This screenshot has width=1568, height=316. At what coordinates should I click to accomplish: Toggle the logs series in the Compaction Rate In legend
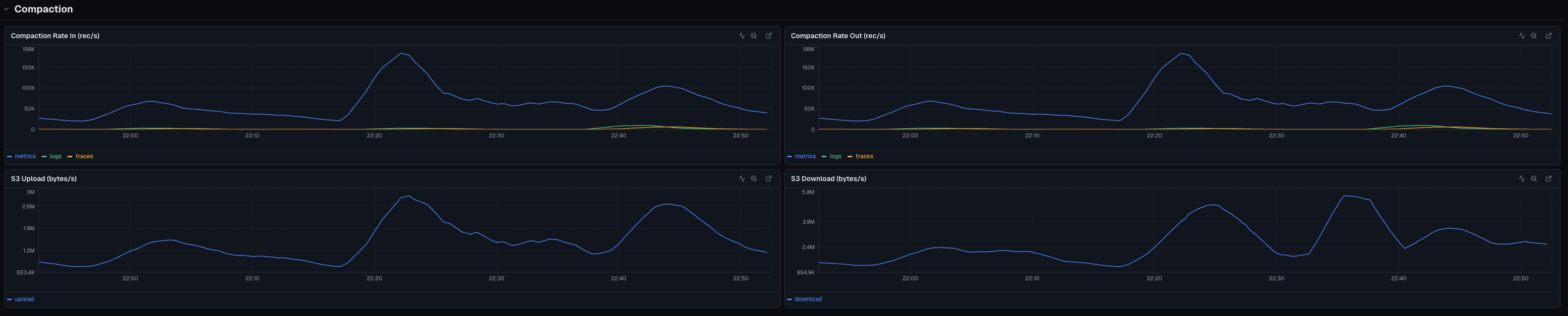point(56,156)
